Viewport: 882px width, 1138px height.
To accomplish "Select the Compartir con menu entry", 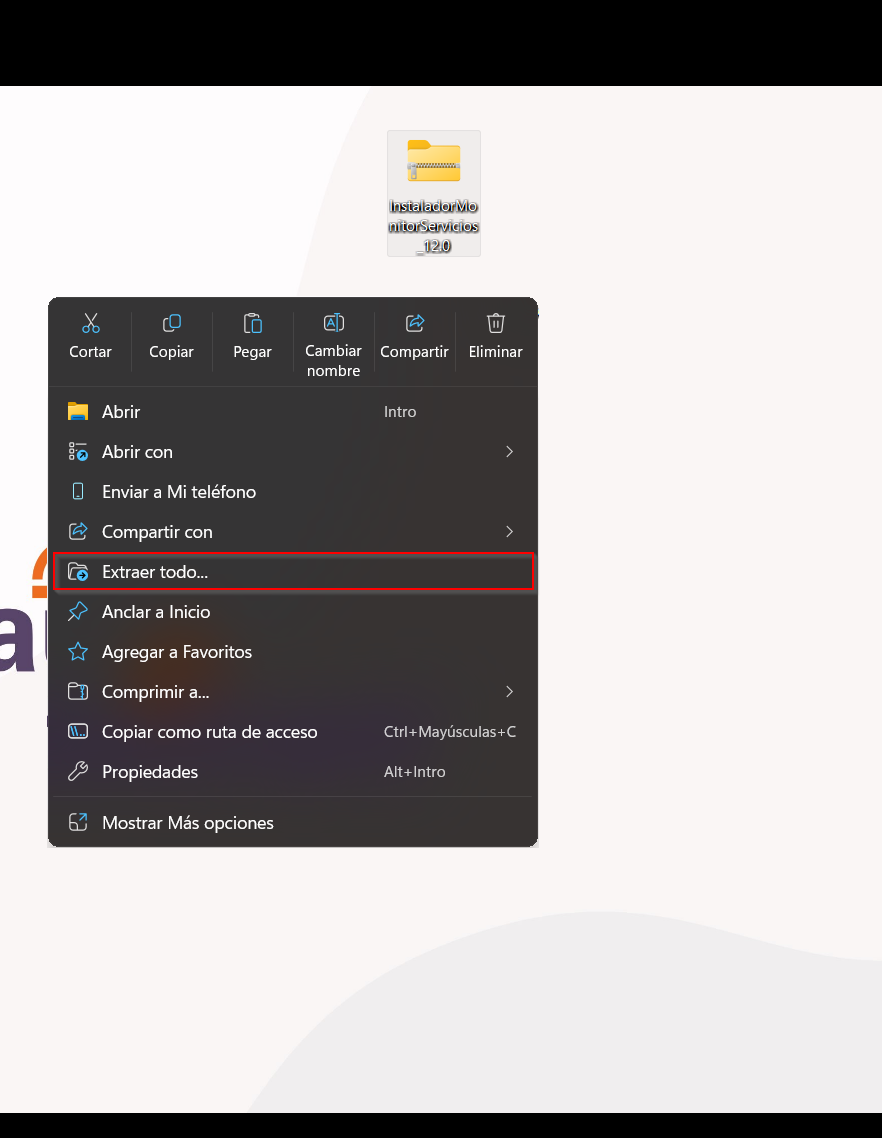I will [x=293, y=531].
